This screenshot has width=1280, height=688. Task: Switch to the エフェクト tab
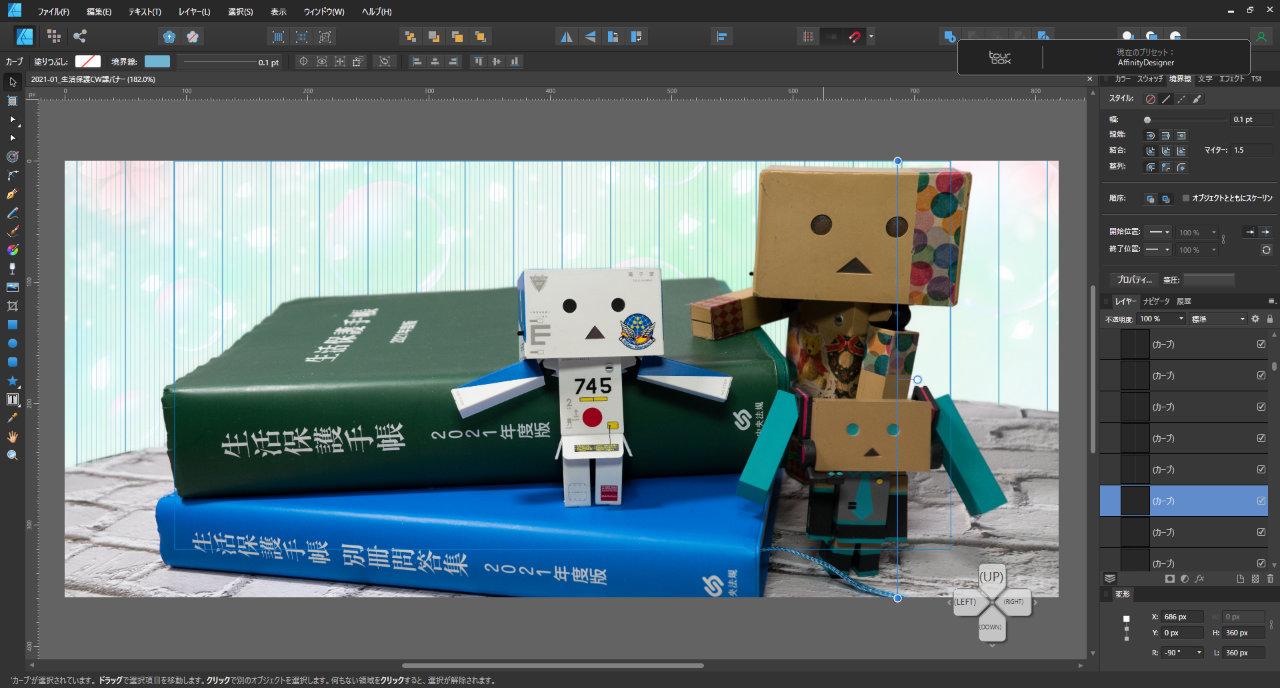(x=1232, y=78)
